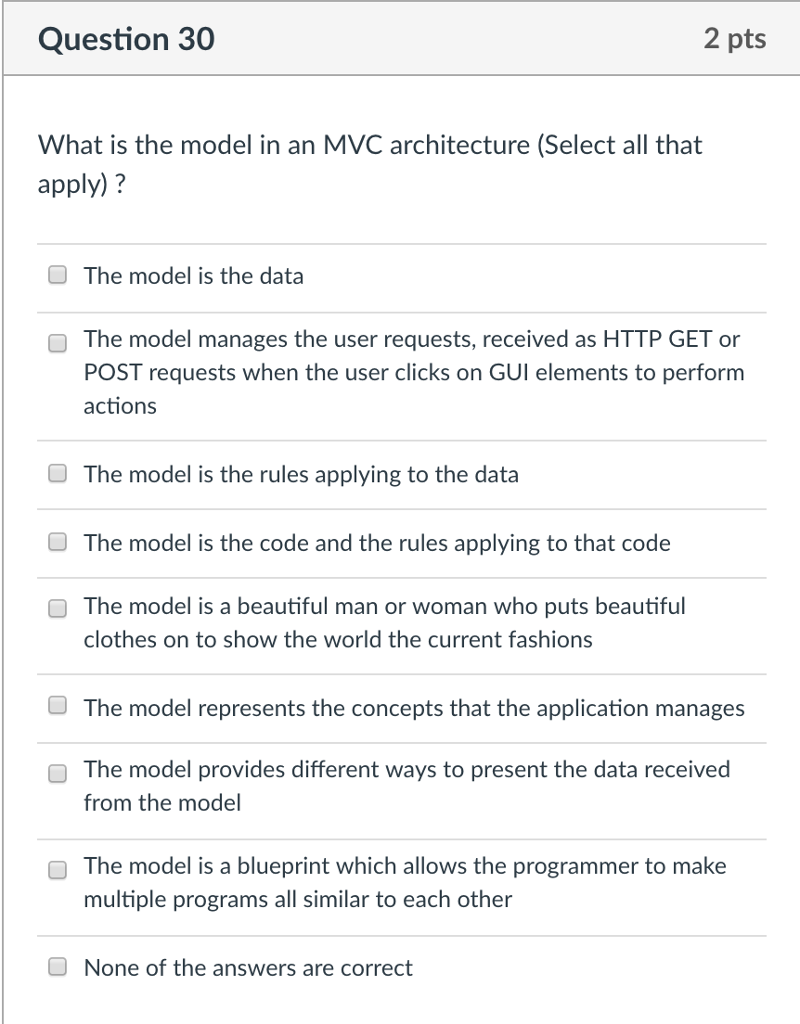The height and width of the screenshot is (1024, 800).
Task: Click the 'The model is the data' label
Action: pos(193,276)
